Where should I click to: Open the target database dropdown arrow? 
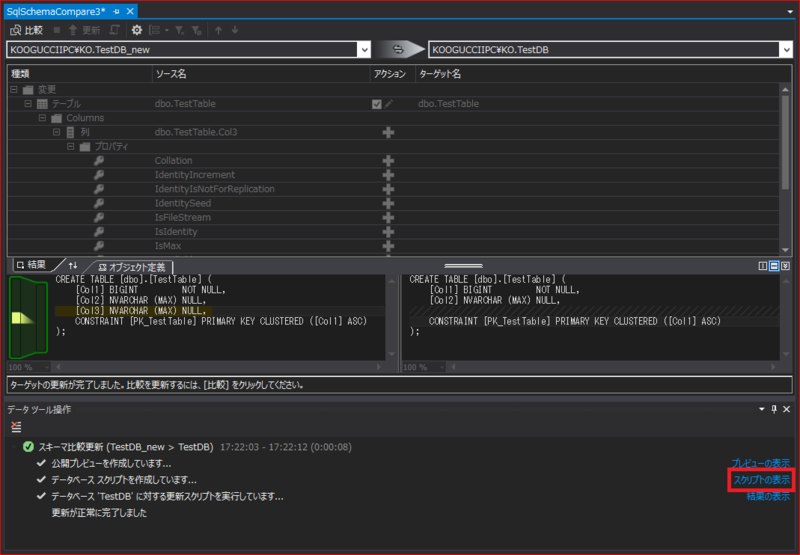click(786, 49)
